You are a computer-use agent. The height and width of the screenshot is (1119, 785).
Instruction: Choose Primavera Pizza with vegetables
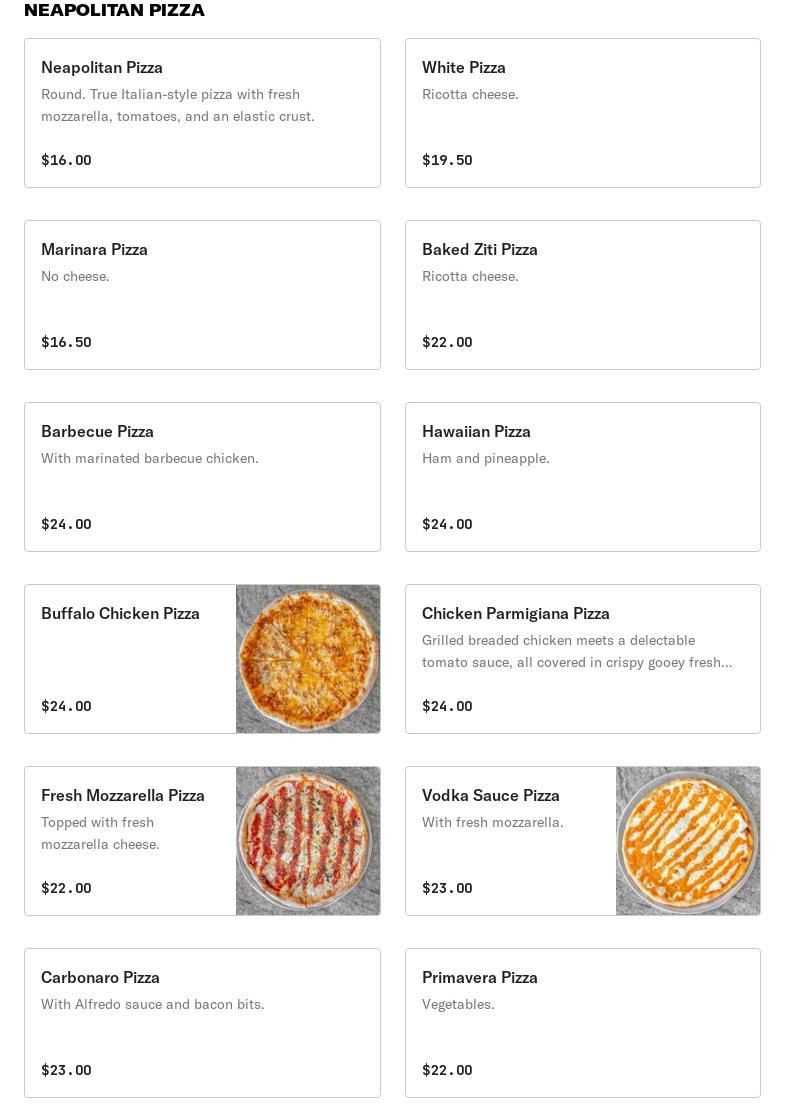pos(480,978)
